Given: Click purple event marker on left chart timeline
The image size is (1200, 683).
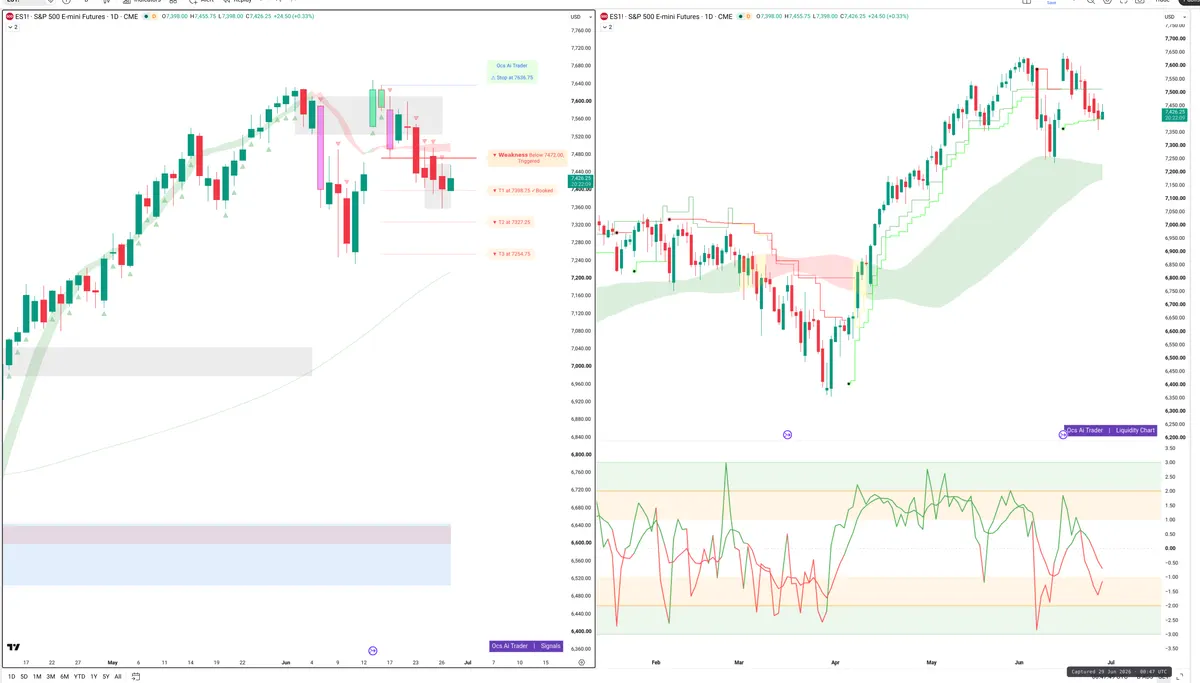Looking at the screenshot, I should pos(373,650).
